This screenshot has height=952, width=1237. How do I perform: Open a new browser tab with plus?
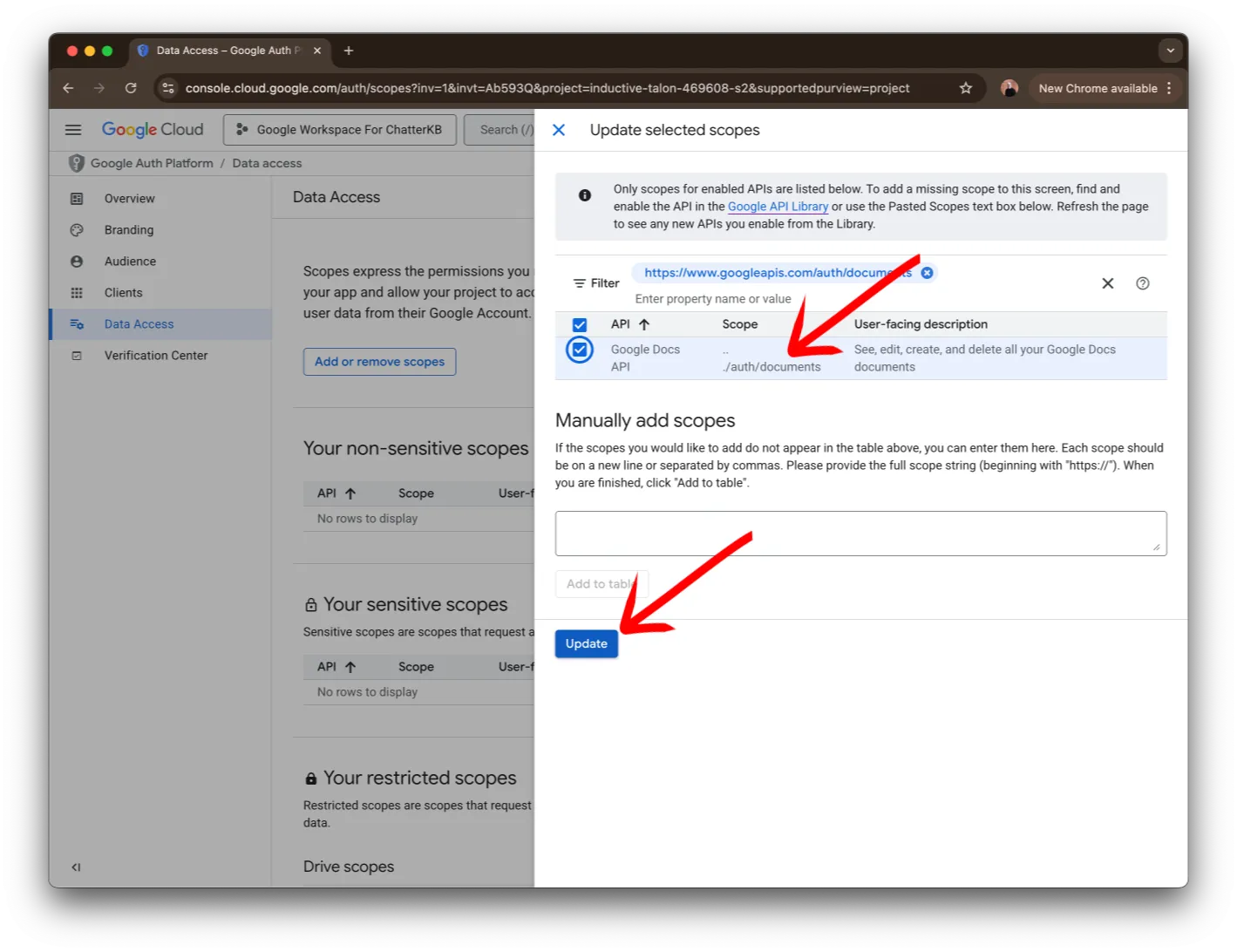349,51
